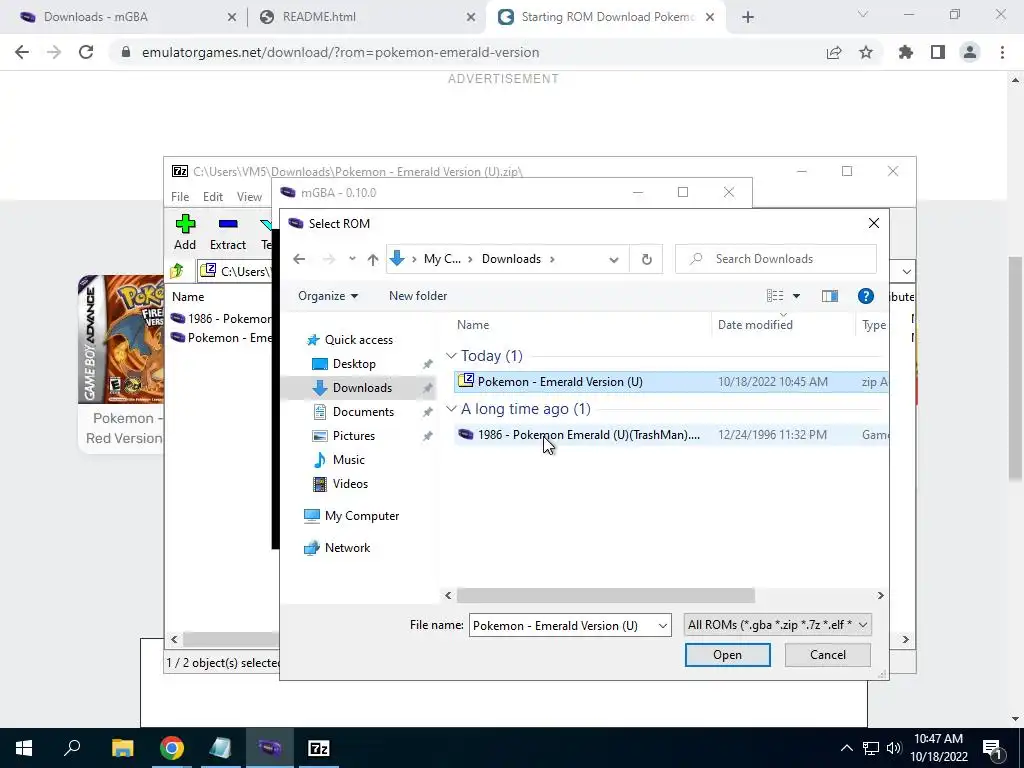Click the Back arrow in Select ROM dialog
This screenshot has width=1024, height=768.
click(299, 259)
